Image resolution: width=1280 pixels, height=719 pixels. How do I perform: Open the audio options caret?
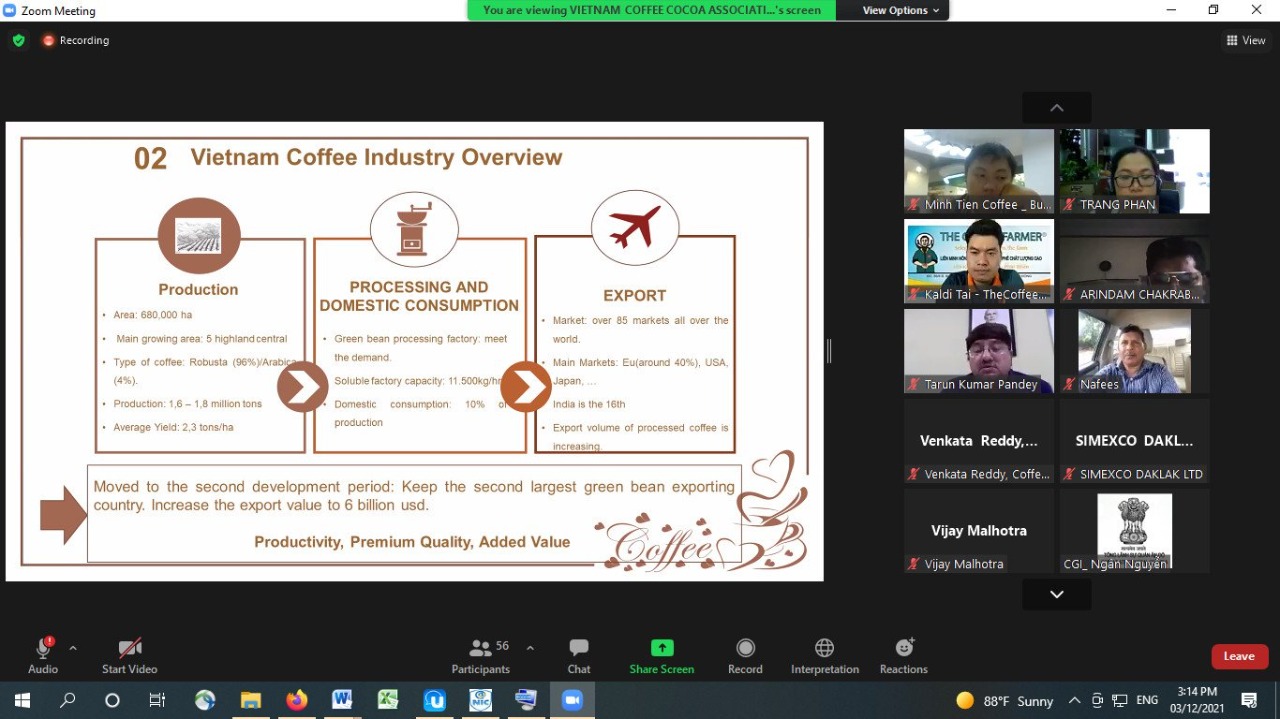point(73,648)
